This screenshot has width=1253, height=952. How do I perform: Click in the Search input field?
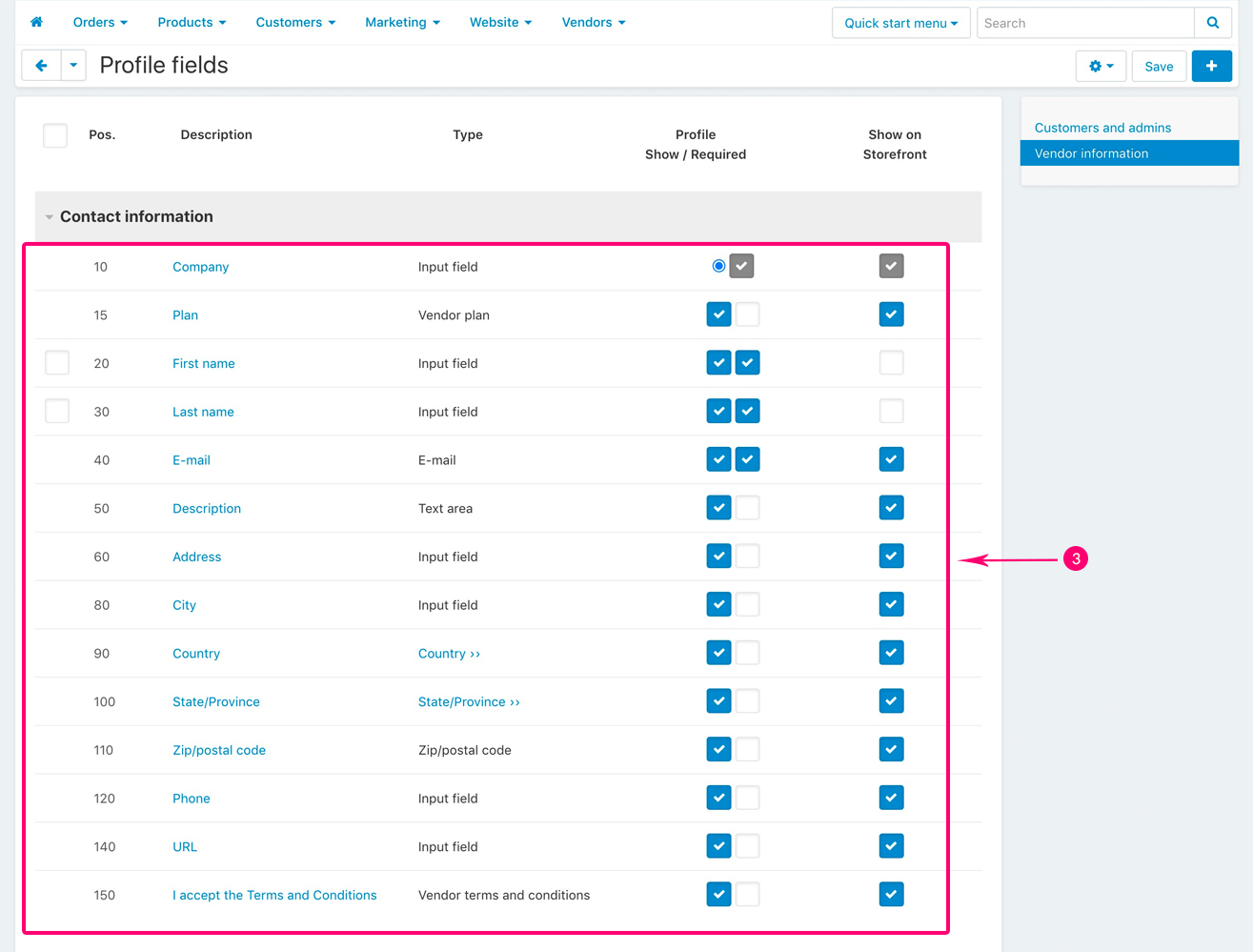1084,23
